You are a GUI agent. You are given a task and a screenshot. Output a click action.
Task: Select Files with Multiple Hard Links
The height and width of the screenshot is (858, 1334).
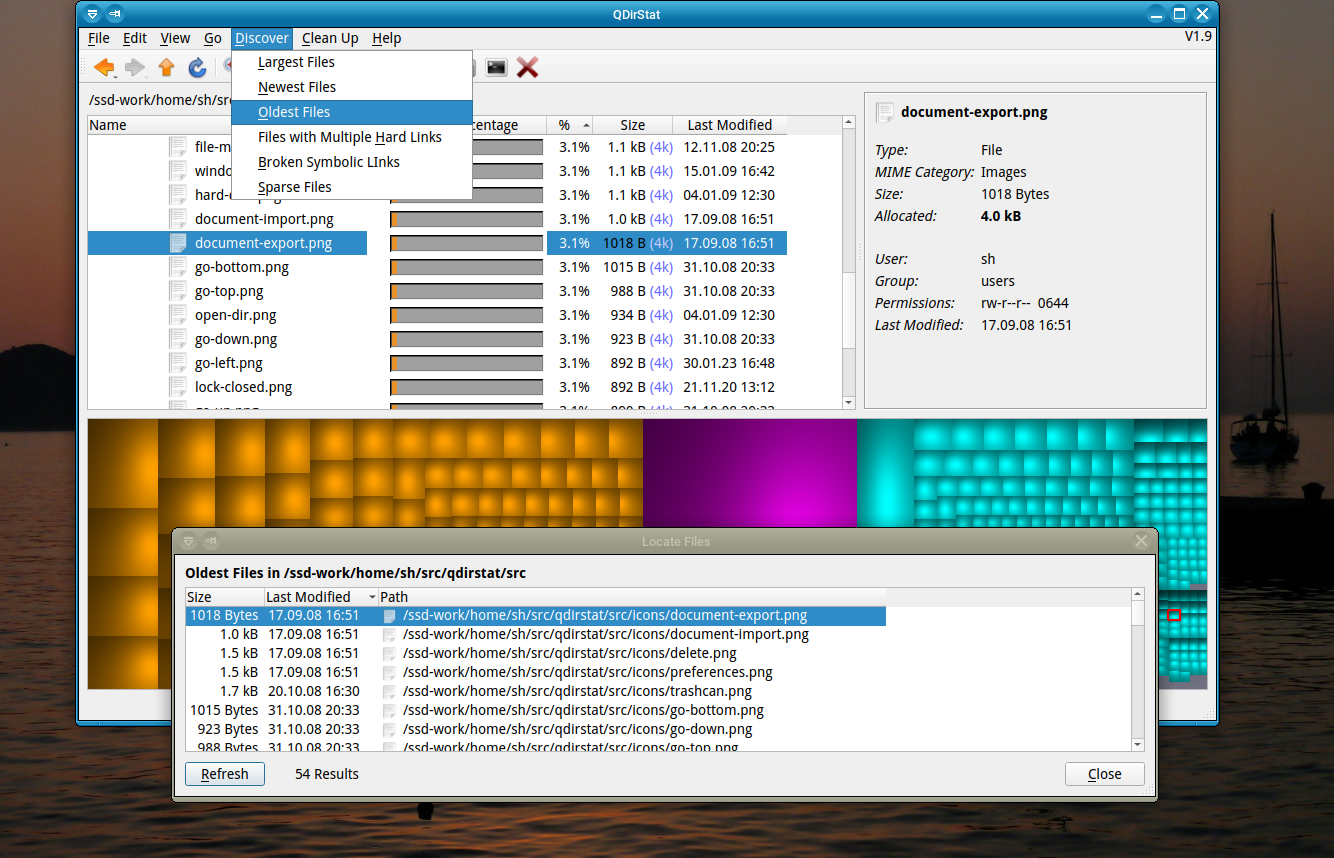click(x=352, y=137)
